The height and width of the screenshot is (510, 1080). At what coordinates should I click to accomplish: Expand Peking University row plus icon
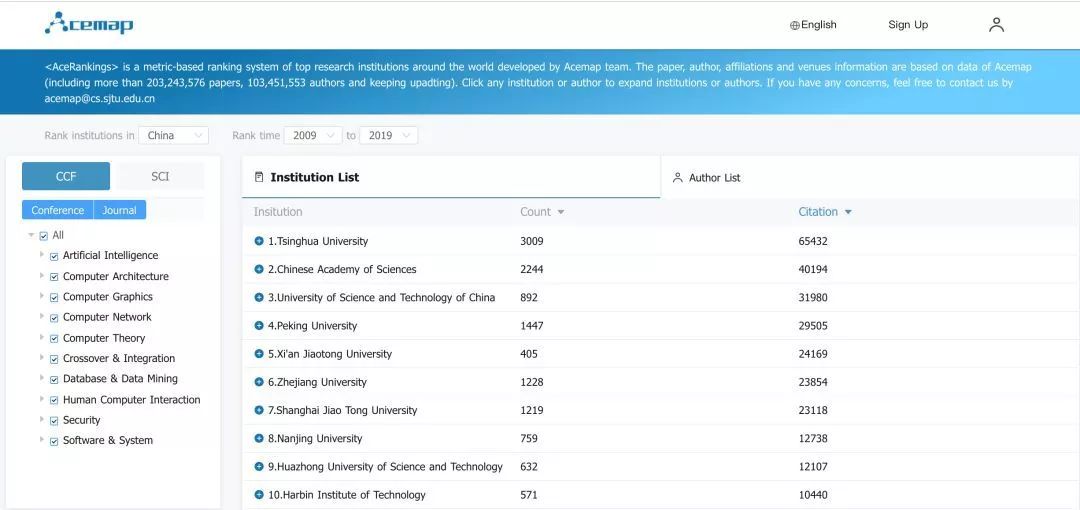click(259, 326)
